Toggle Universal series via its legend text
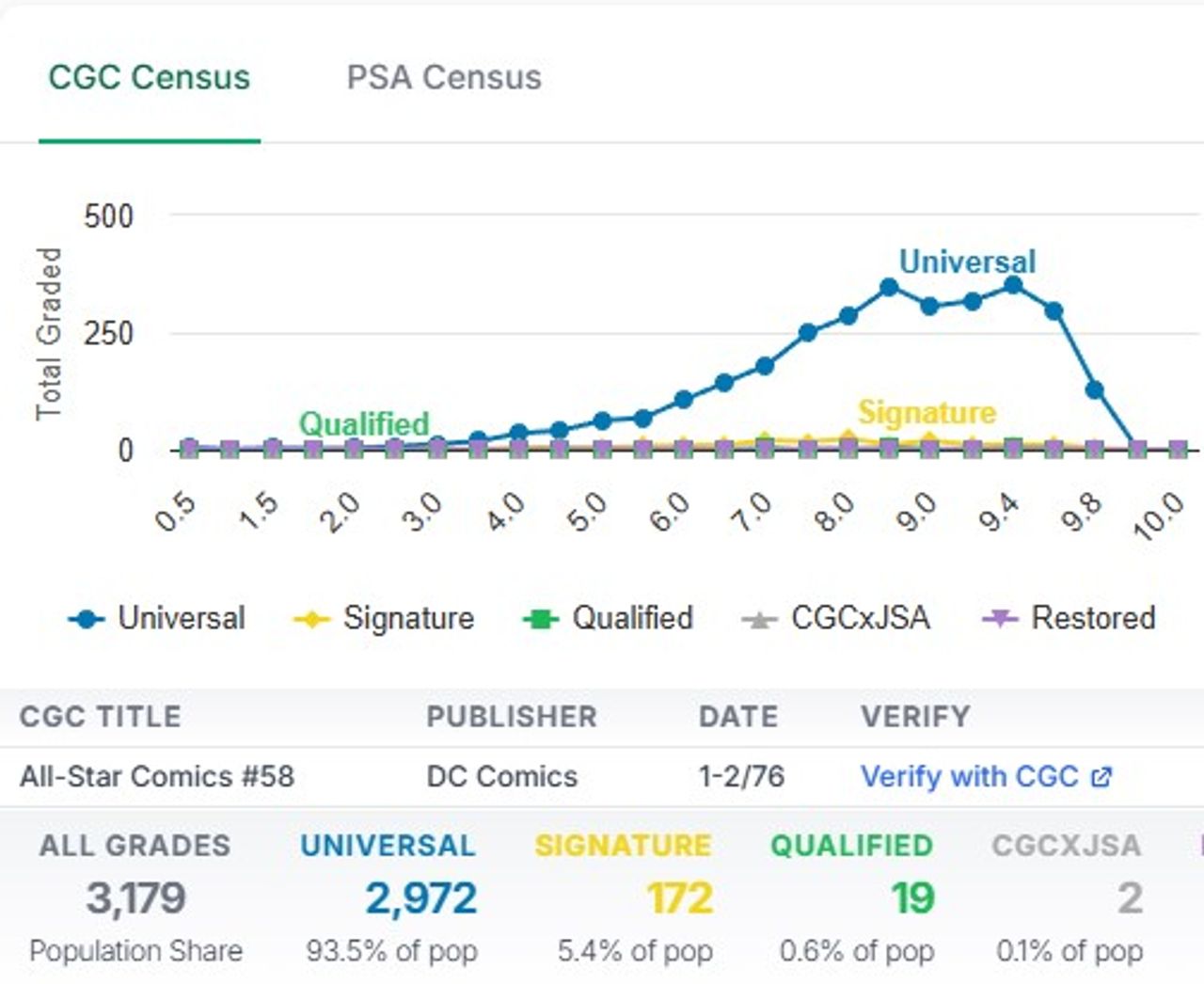 [x=182, y=618]
